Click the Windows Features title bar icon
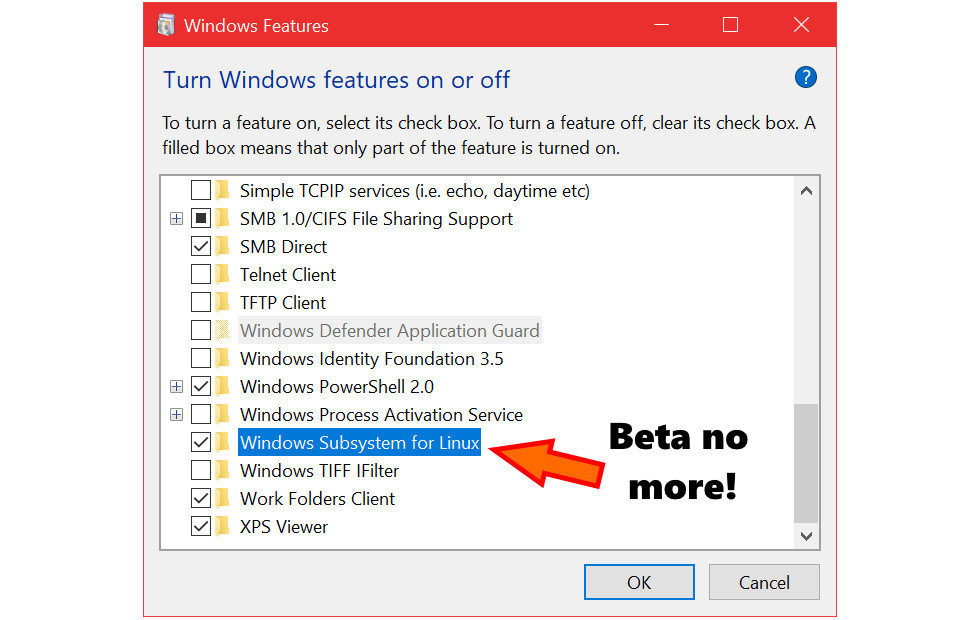This screenshot has width=980, height=620. (166, 26)
